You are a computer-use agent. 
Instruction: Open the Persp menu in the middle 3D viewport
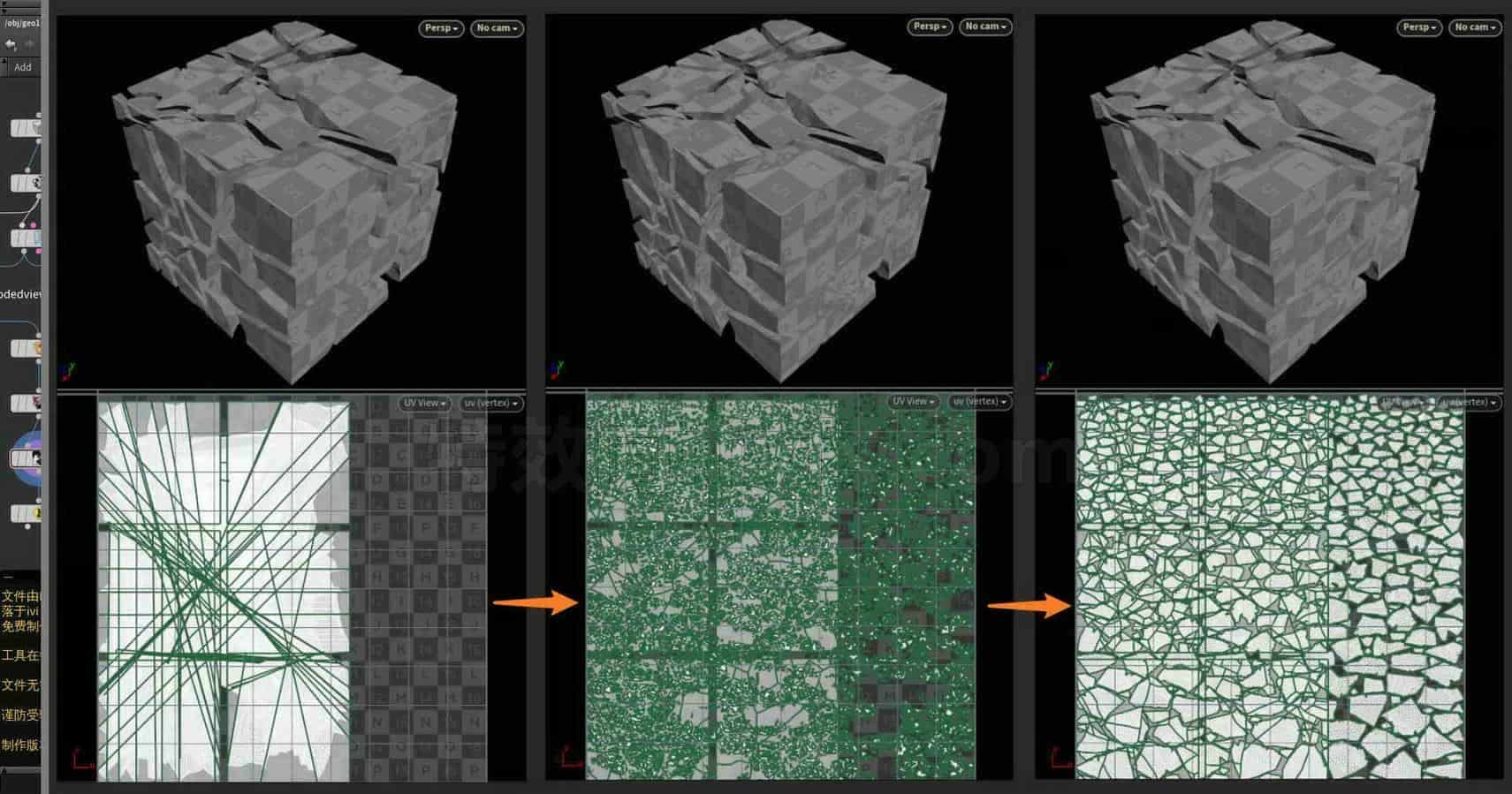[x=930, y=26]
